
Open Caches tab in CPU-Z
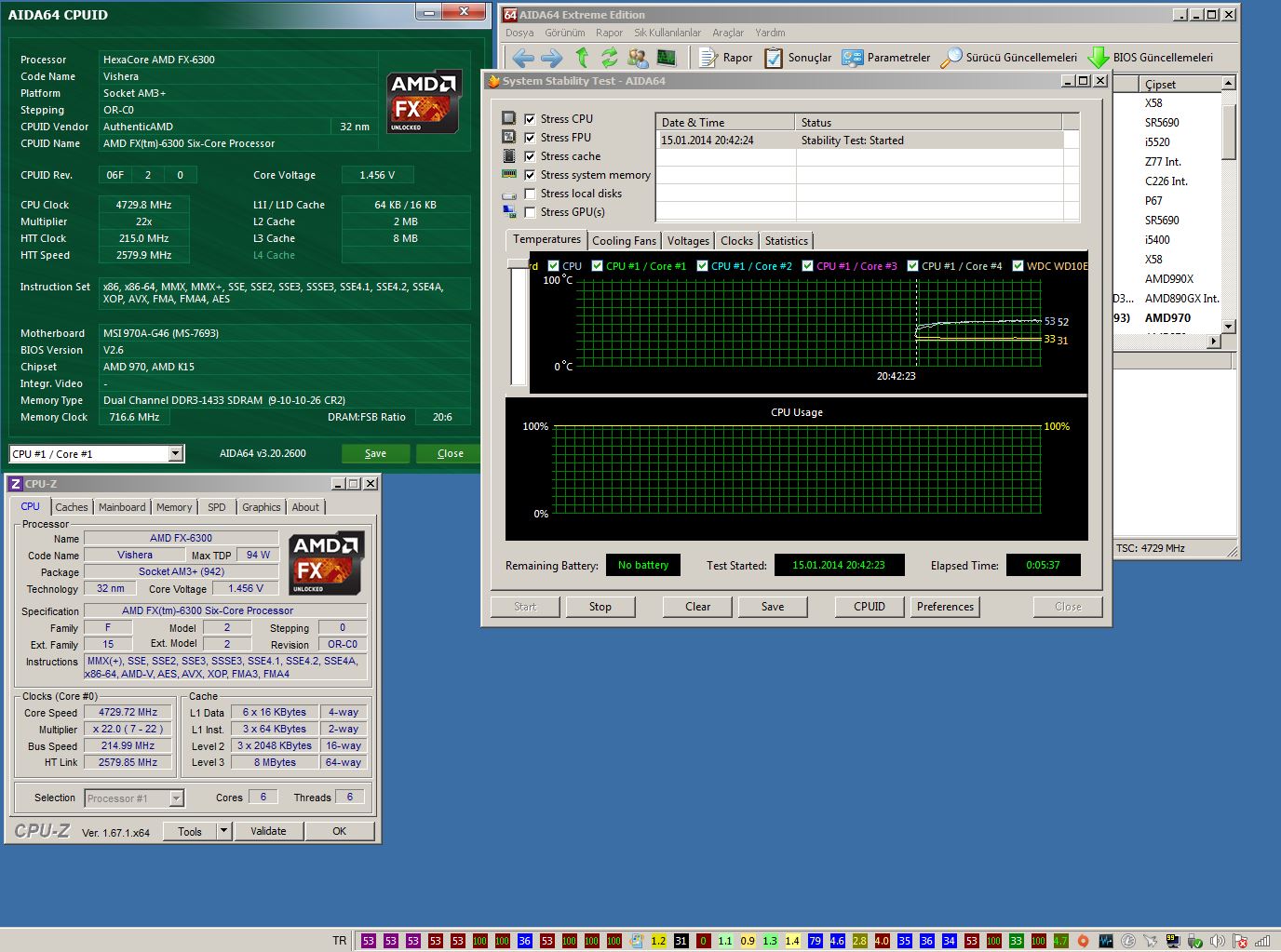click(x=71, y=507)
